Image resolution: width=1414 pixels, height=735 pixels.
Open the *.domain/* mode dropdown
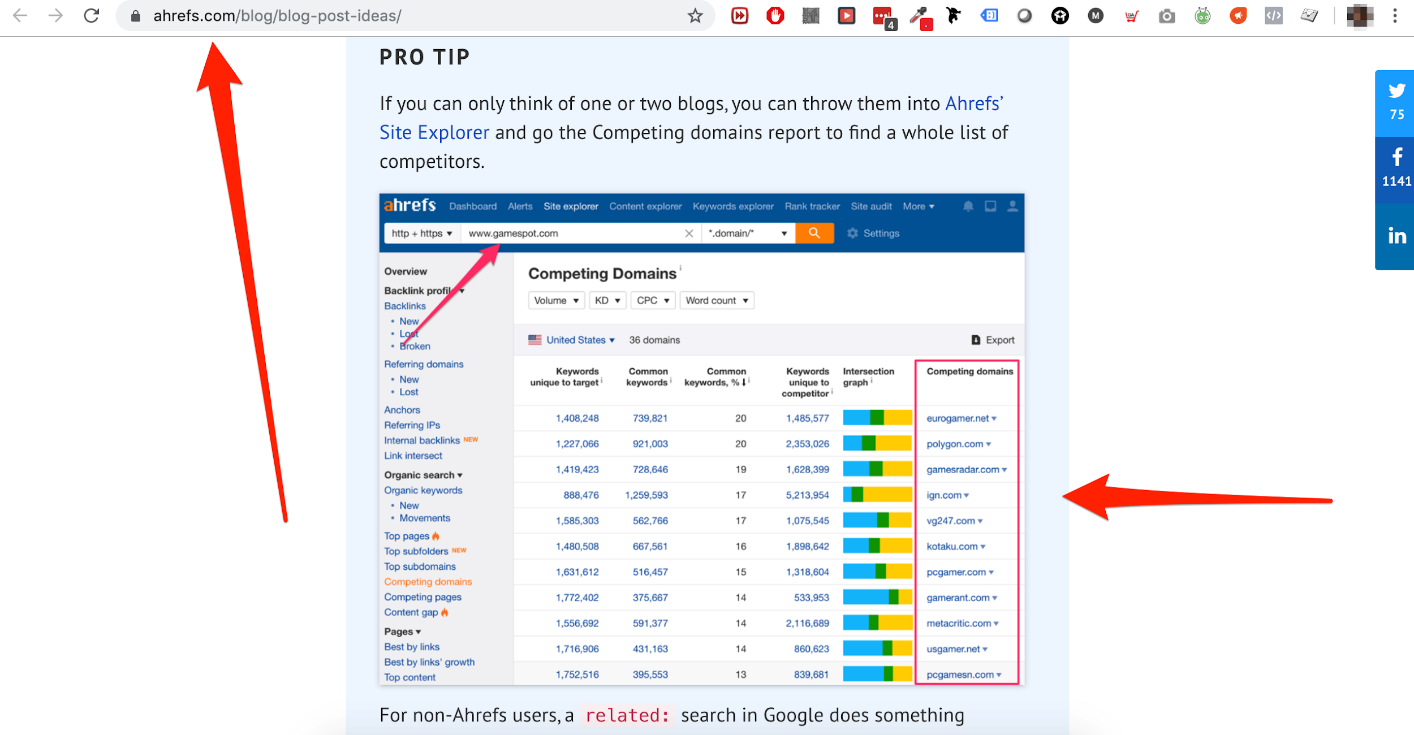[x=748, y=233]
